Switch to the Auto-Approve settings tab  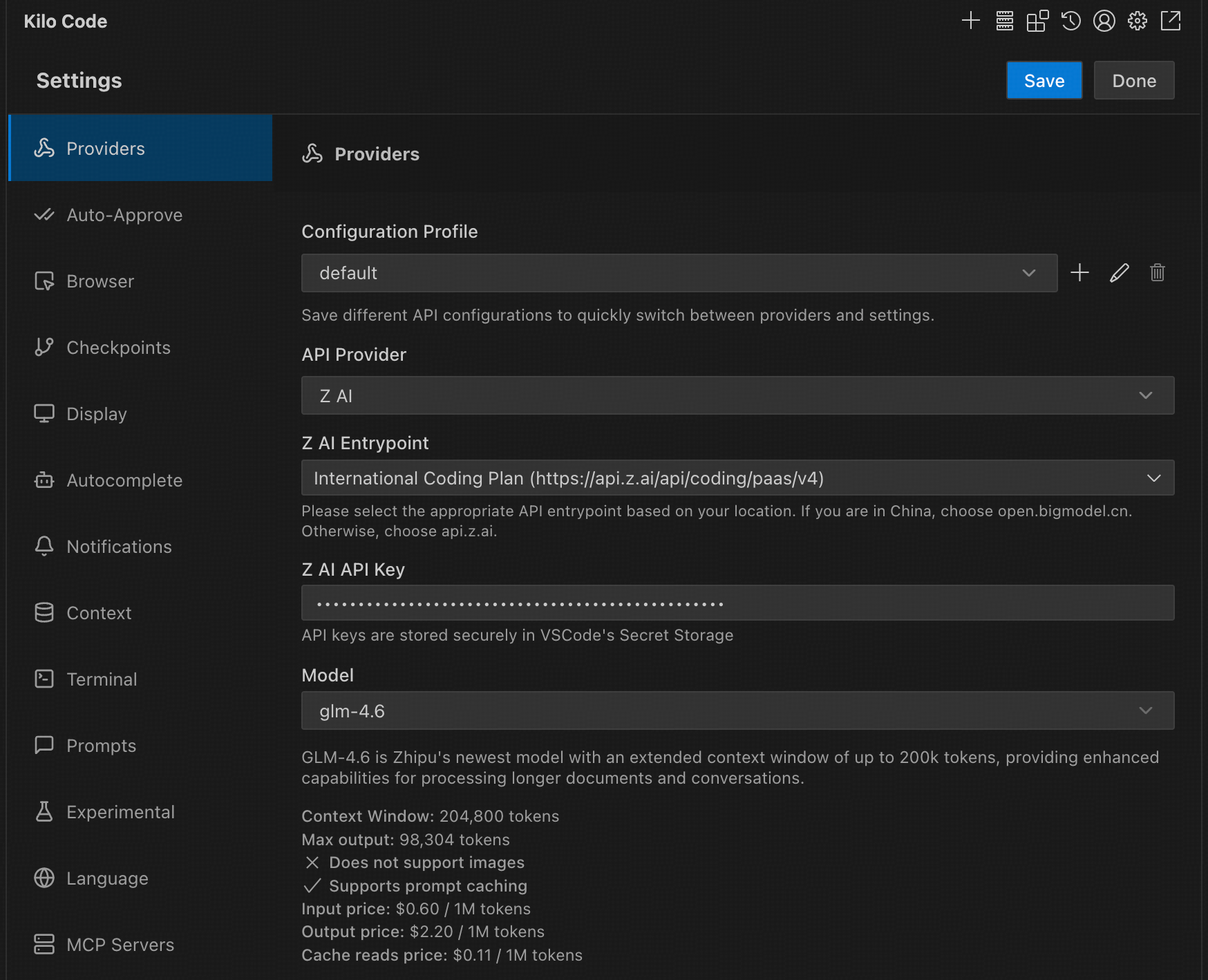[124, 215]
